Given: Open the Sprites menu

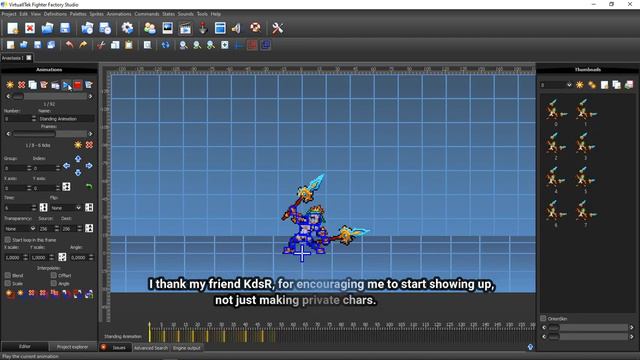Looking at the screenshot, I should [97, 14].
